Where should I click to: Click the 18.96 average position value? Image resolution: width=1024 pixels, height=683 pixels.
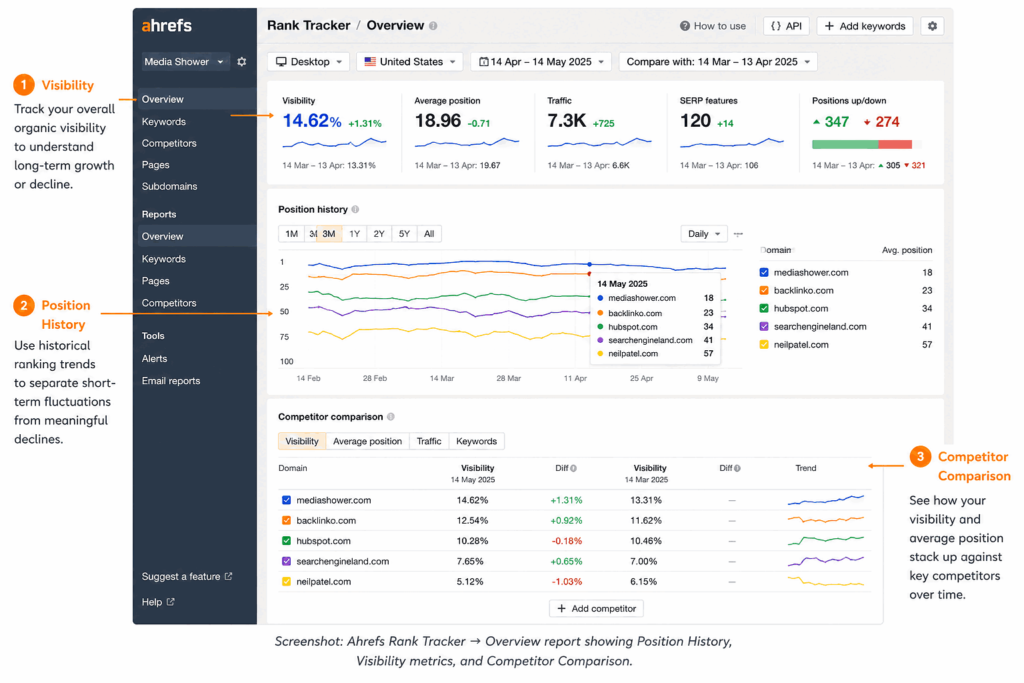[438, 121]
